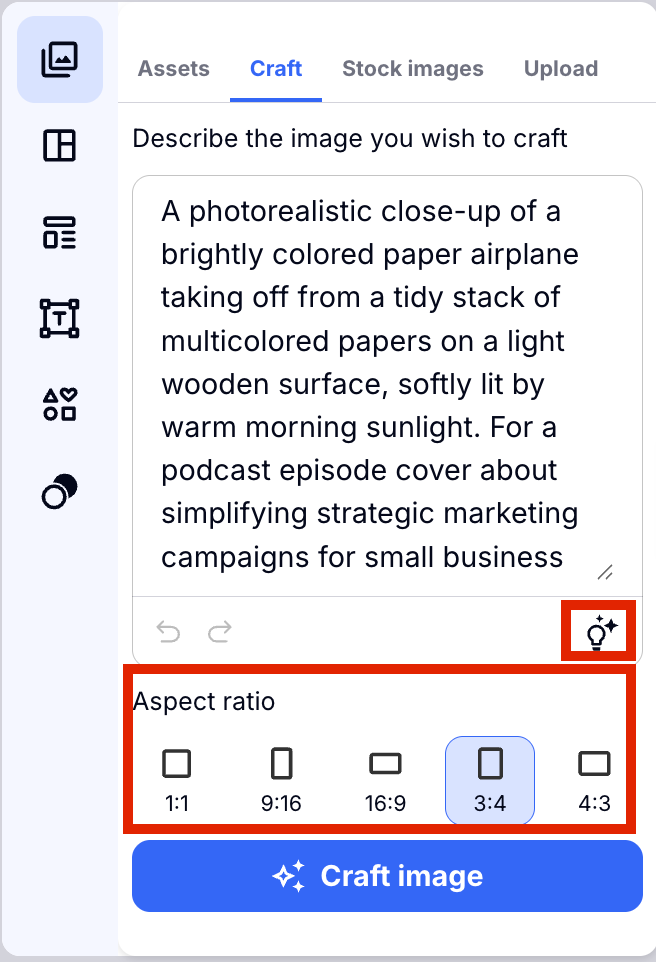
Task: Click the lightbulb enhance prompt icon
Action: [x=600, y=632]
